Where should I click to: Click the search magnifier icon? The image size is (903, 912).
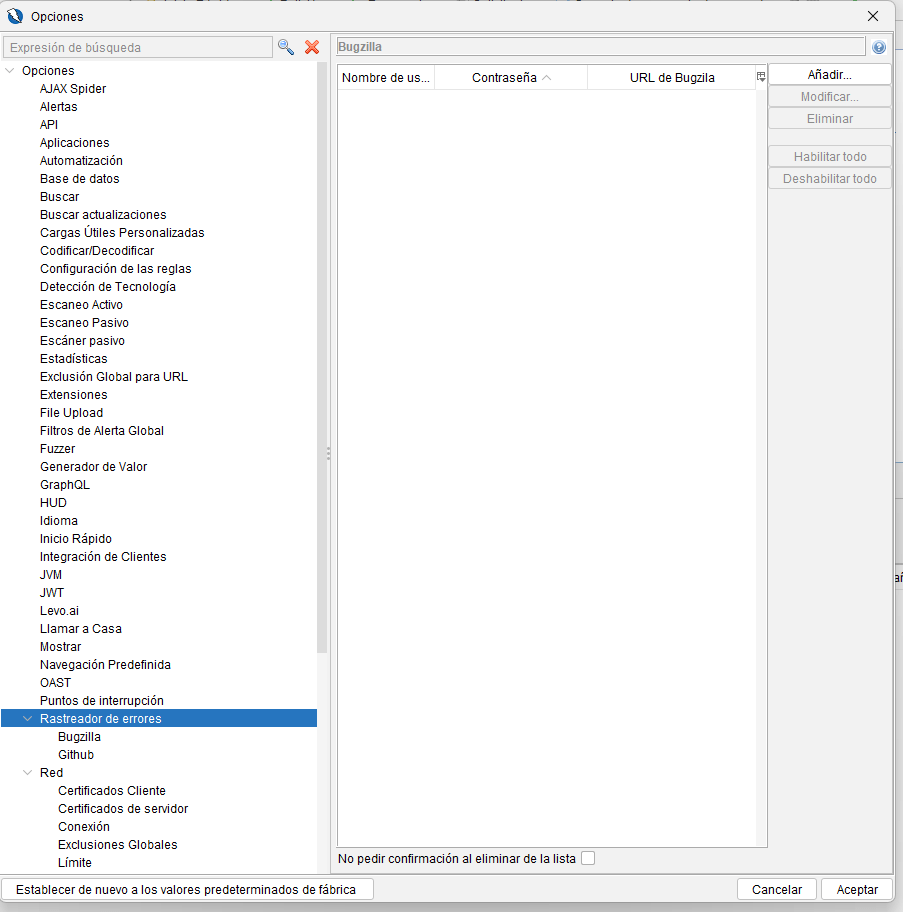click(x=286, y=47)
